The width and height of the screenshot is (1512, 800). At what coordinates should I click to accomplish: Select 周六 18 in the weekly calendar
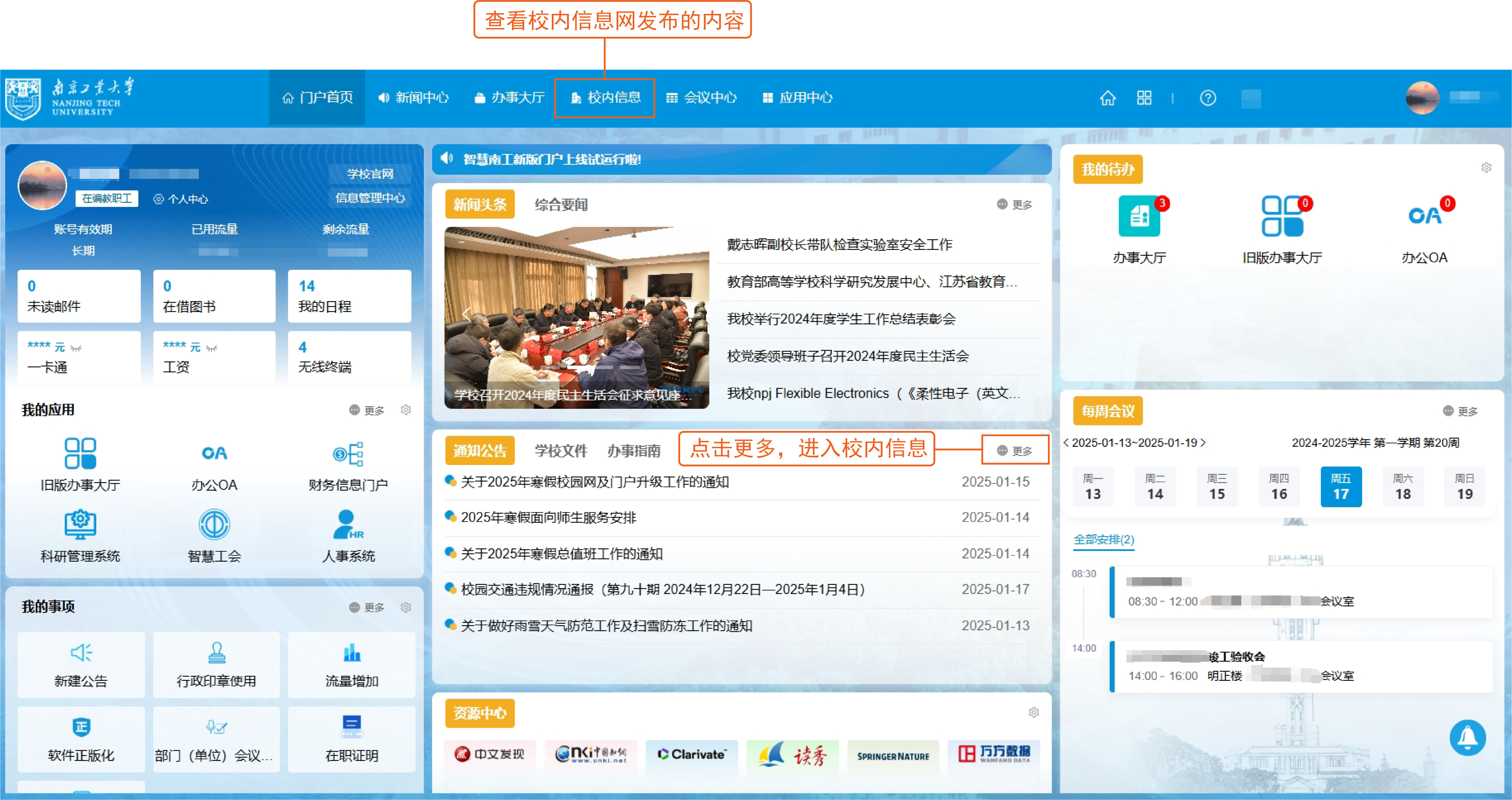[1402, 487]
